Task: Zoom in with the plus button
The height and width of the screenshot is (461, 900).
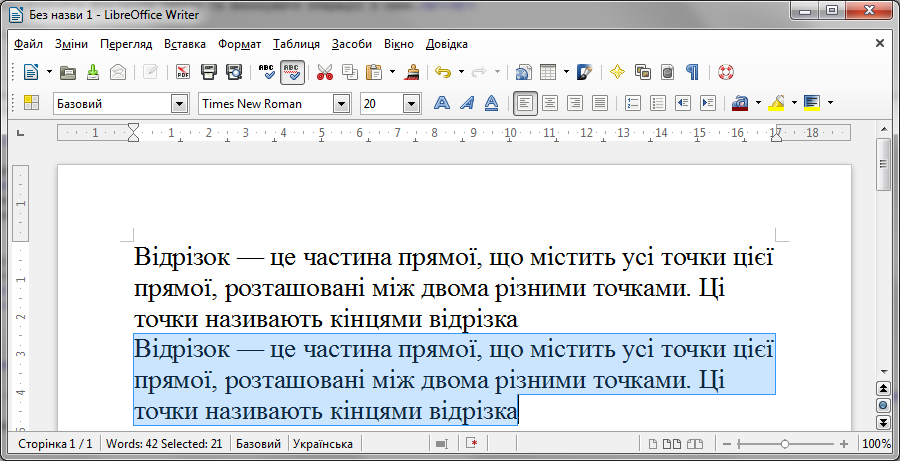Action: [844, 444]
